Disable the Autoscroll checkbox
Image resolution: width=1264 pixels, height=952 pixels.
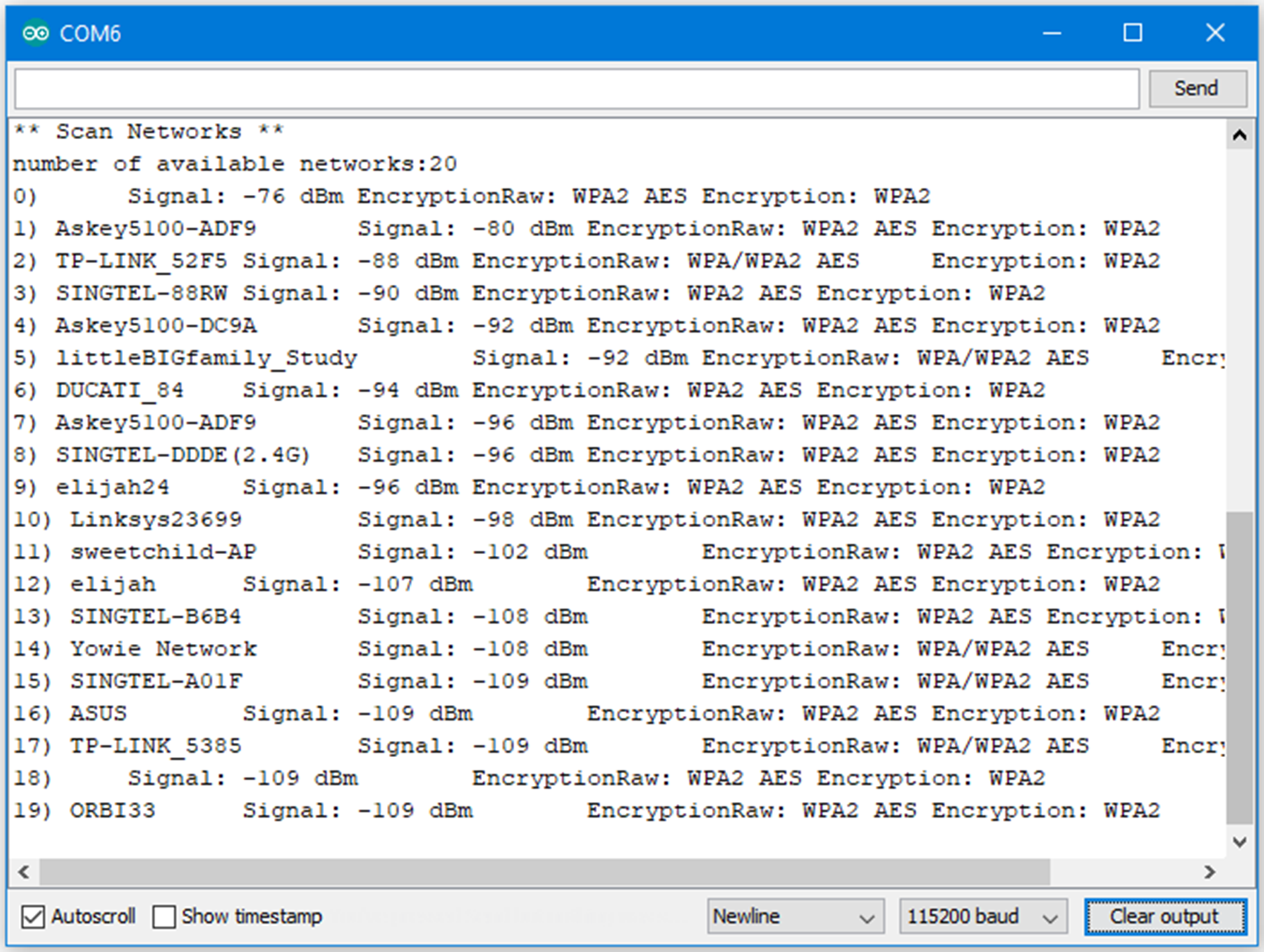[x=33, y=916]
